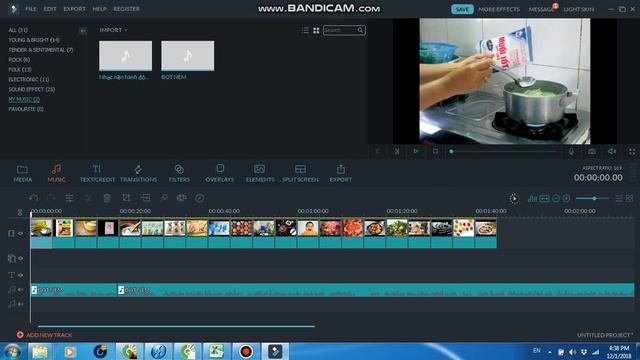Screen dimensions: 640x360
Task: Toggle picture-in-picture track visibility eye
Action: pyautogui.click(x=20, y=258)
